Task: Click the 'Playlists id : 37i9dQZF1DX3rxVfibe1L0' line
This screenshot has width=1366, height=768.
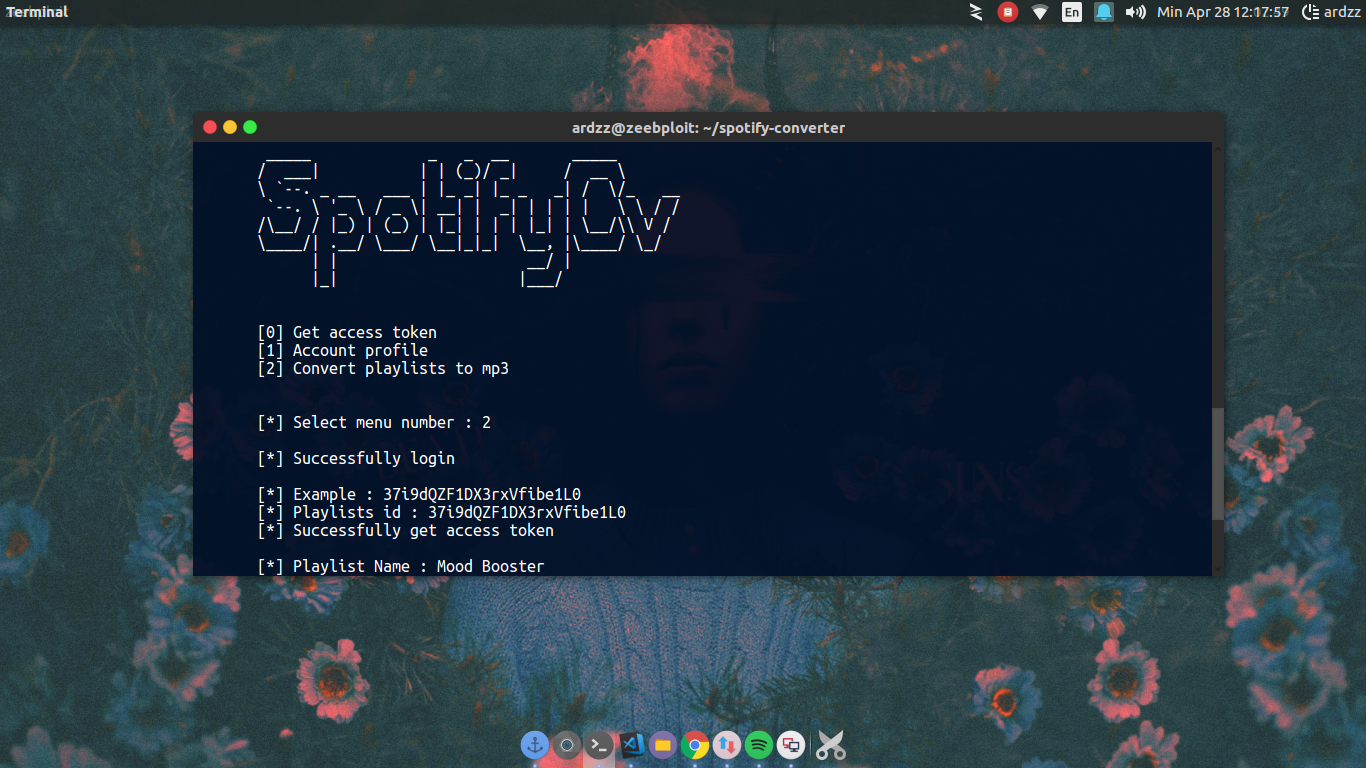Action: pos(442,512)
